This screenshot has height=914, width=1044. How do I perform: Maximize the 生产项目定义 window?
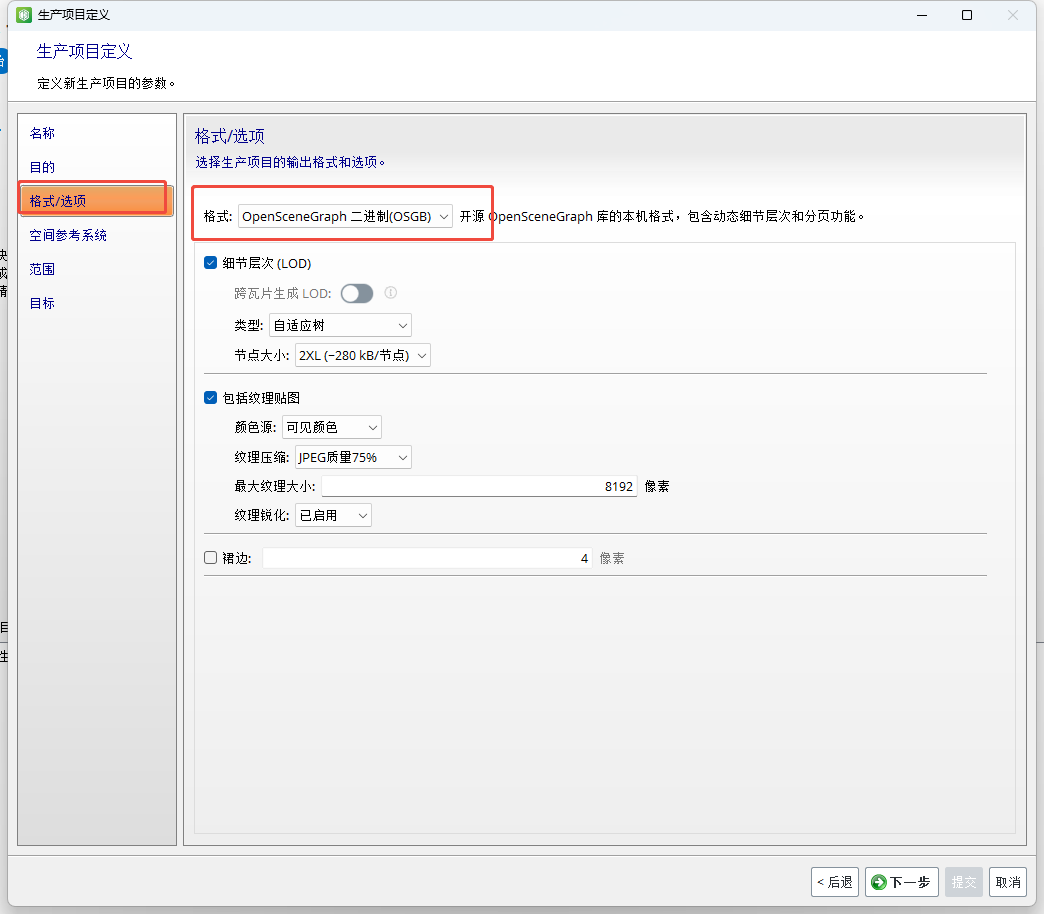tap(967, 15)
